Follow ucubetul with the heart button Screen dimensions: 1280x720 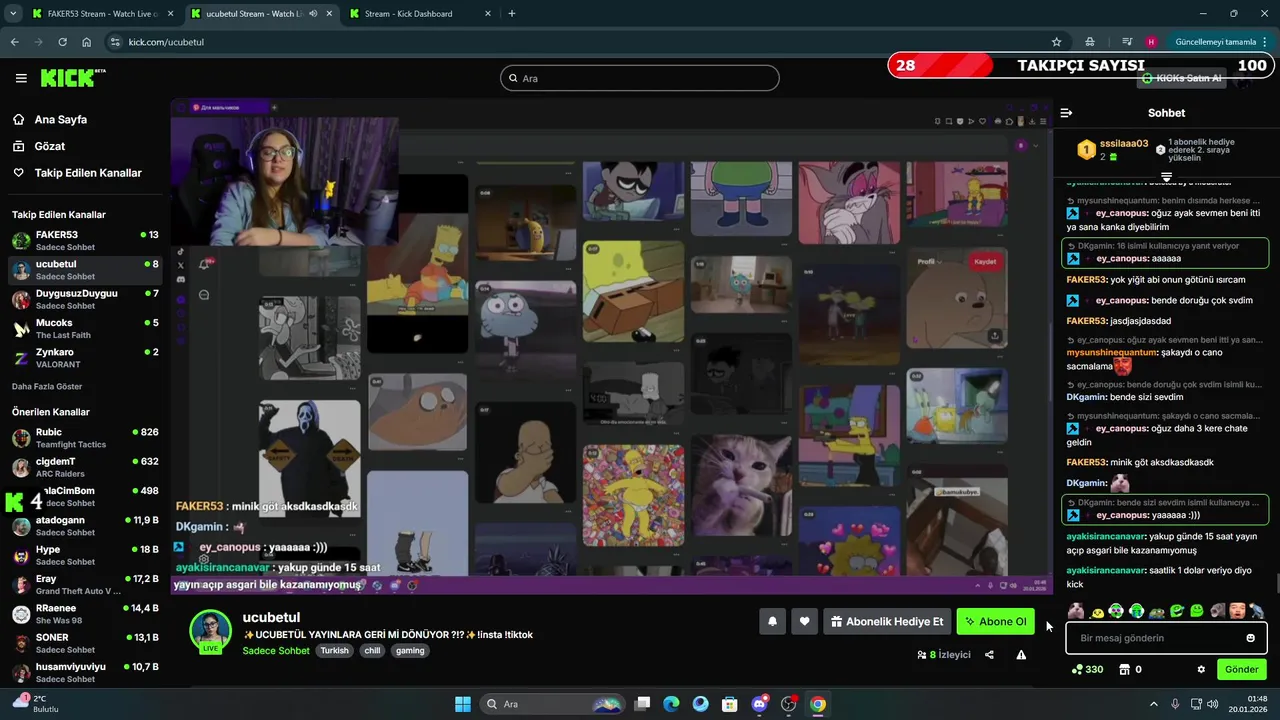point(804,621)
